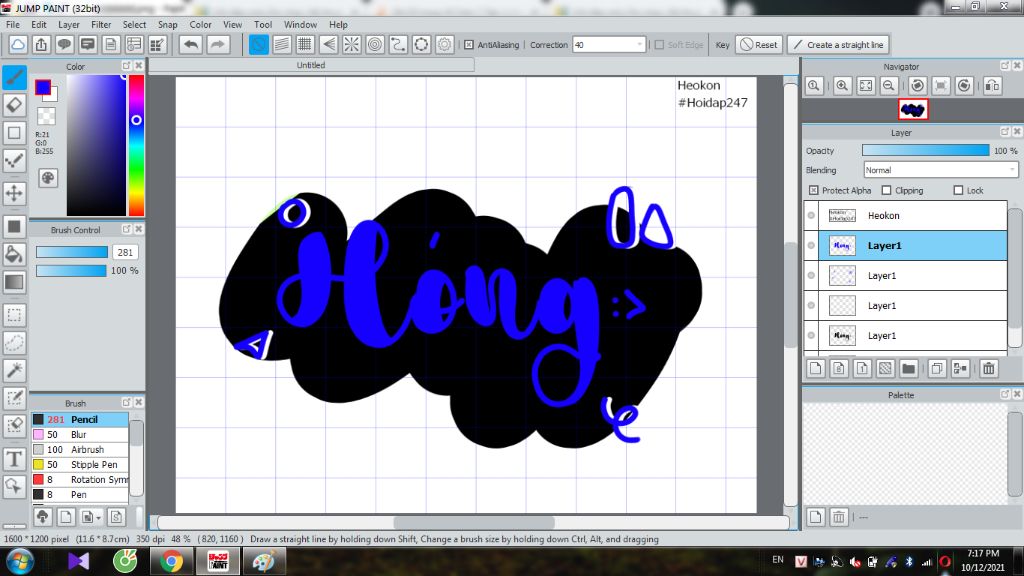The width and height of the screenshot is (1024, 576).
Task: Click the delete layer trash icon
Action: (x=989, y=368)
